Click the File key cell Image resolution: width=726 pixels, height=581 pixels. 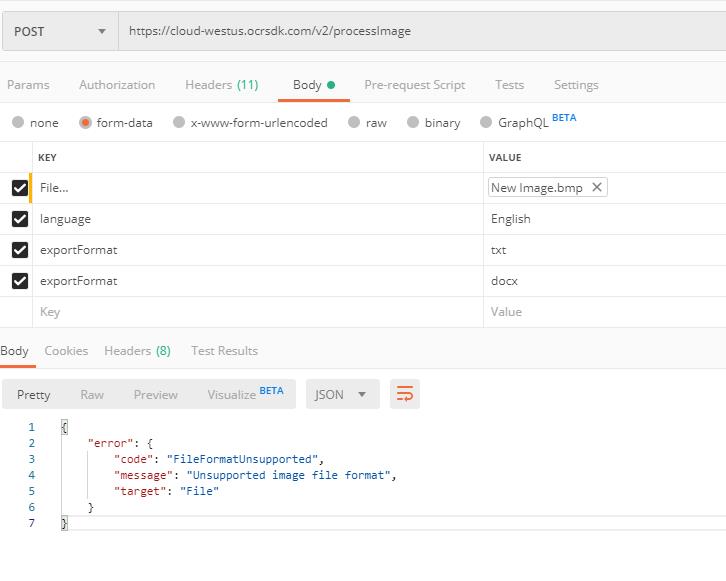pos(257,188)
